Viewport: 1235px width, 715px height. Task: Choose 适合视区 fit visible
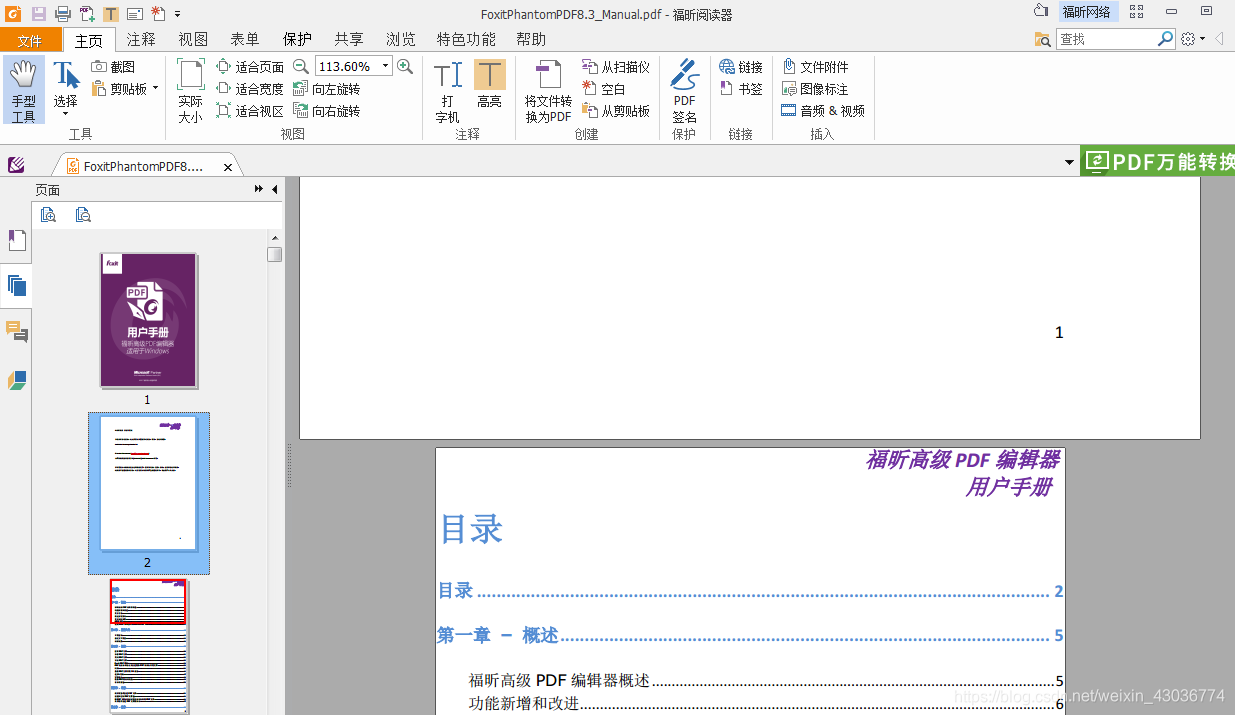tap(250, 111)
